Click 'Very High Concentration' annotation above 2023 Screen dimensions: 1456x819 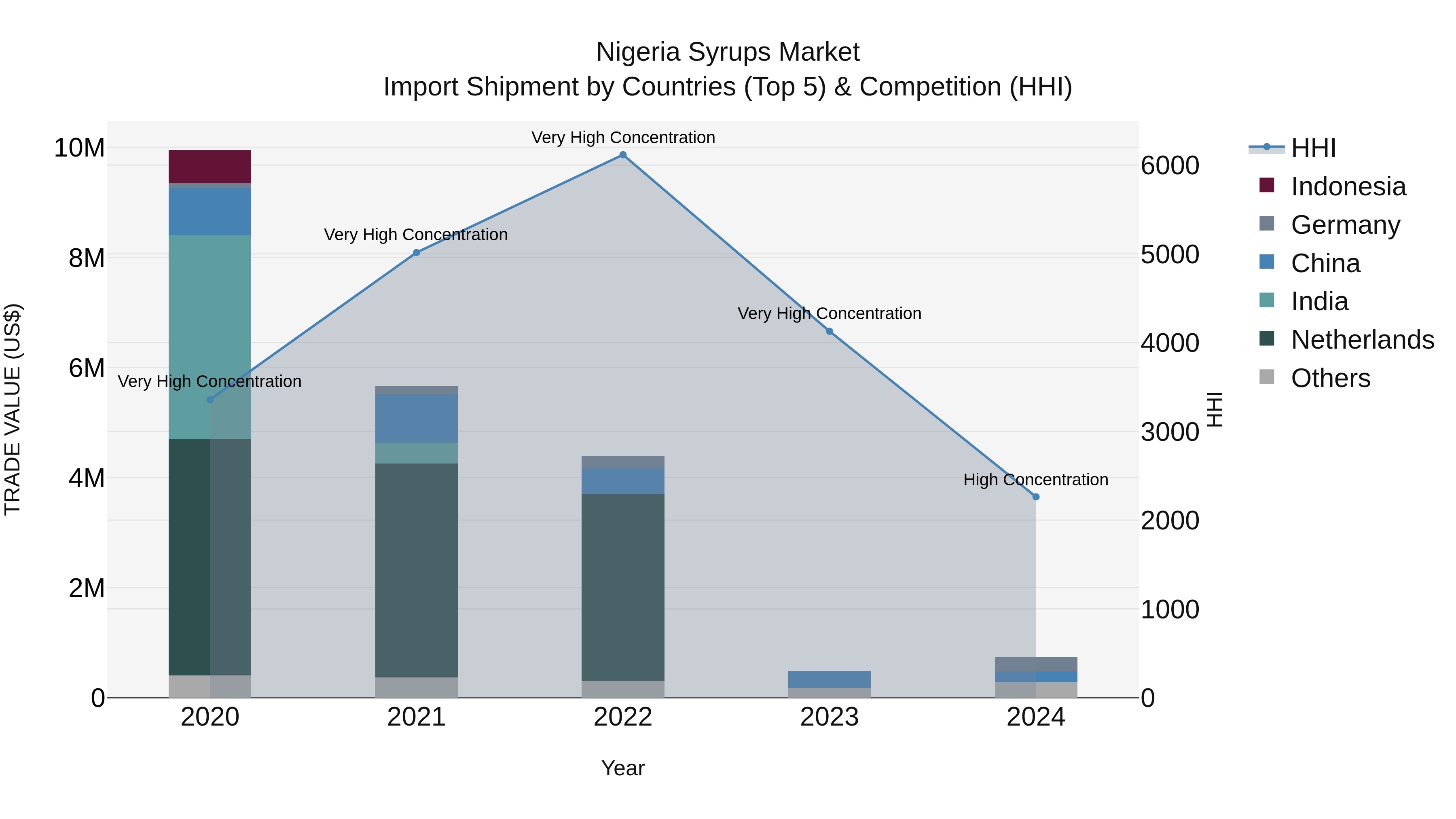(x=829, y=313)
